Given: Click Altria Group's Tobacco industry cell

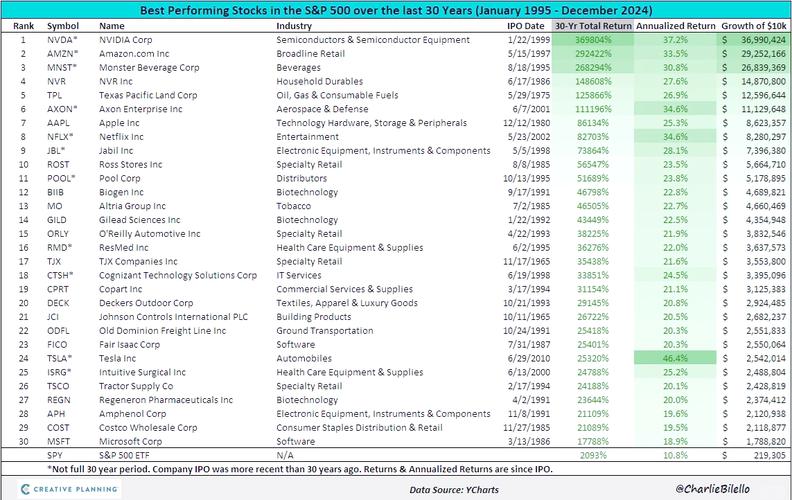Looking at the screenshot, I should (293, 206).
